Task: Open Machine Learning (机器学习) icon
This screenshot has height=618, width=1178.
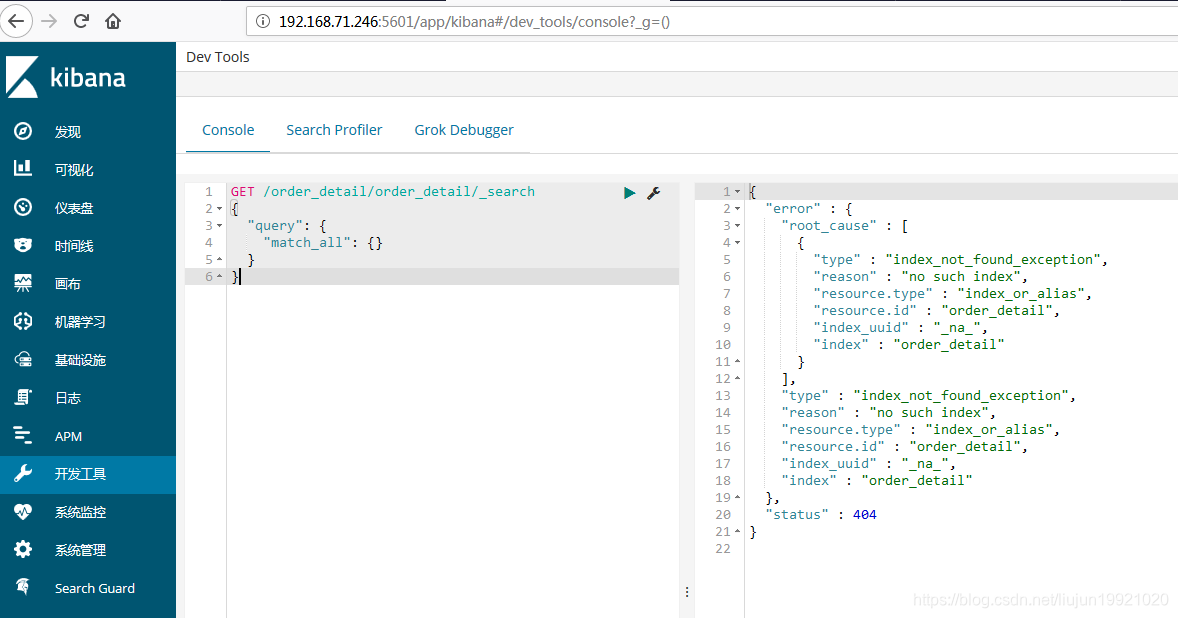Action: pyautogui.click(x=23, y=321)
